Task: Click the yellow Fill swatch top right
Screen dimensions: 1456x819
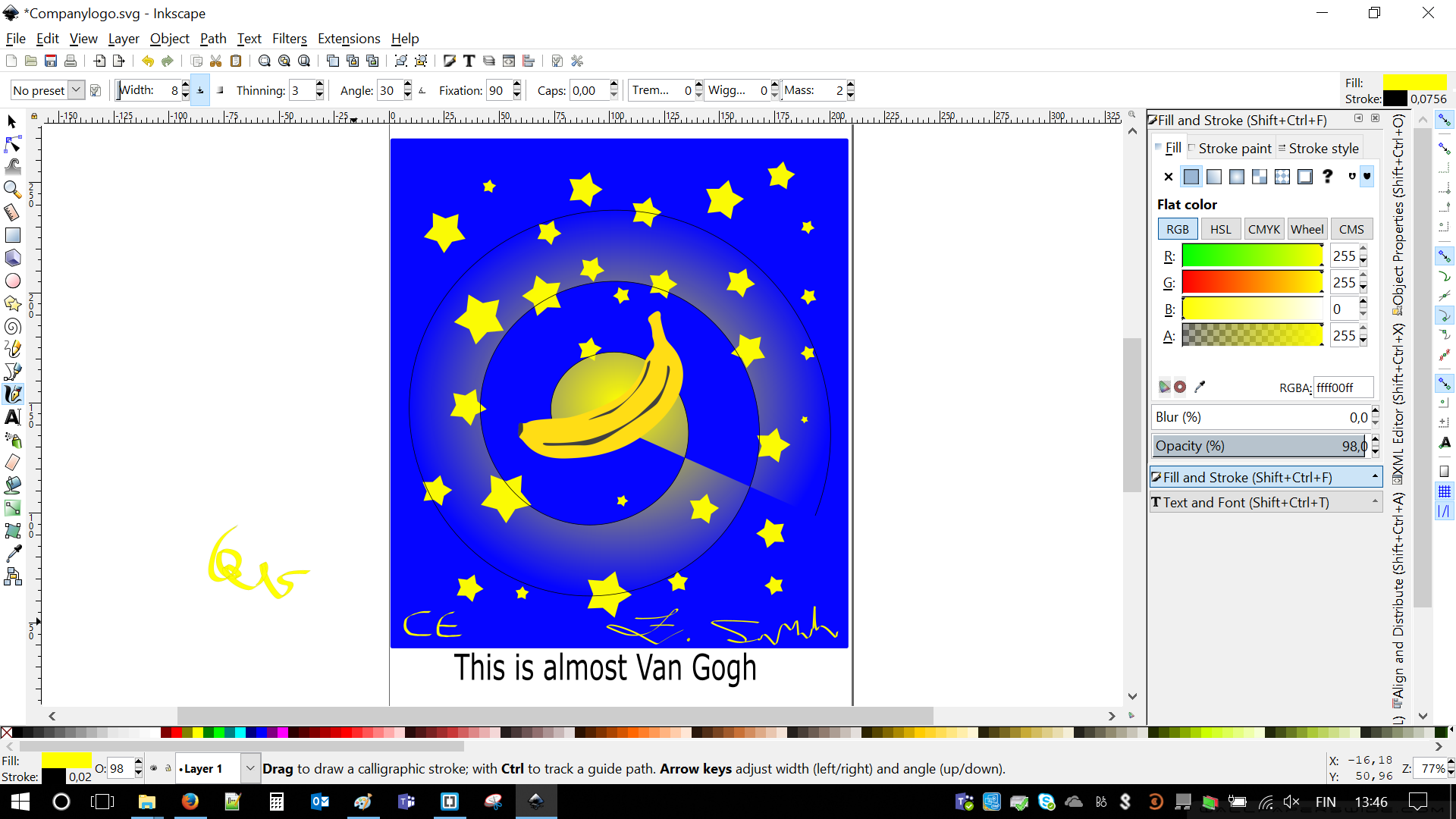Action: pyautogui.click(x=1414, y=82)
